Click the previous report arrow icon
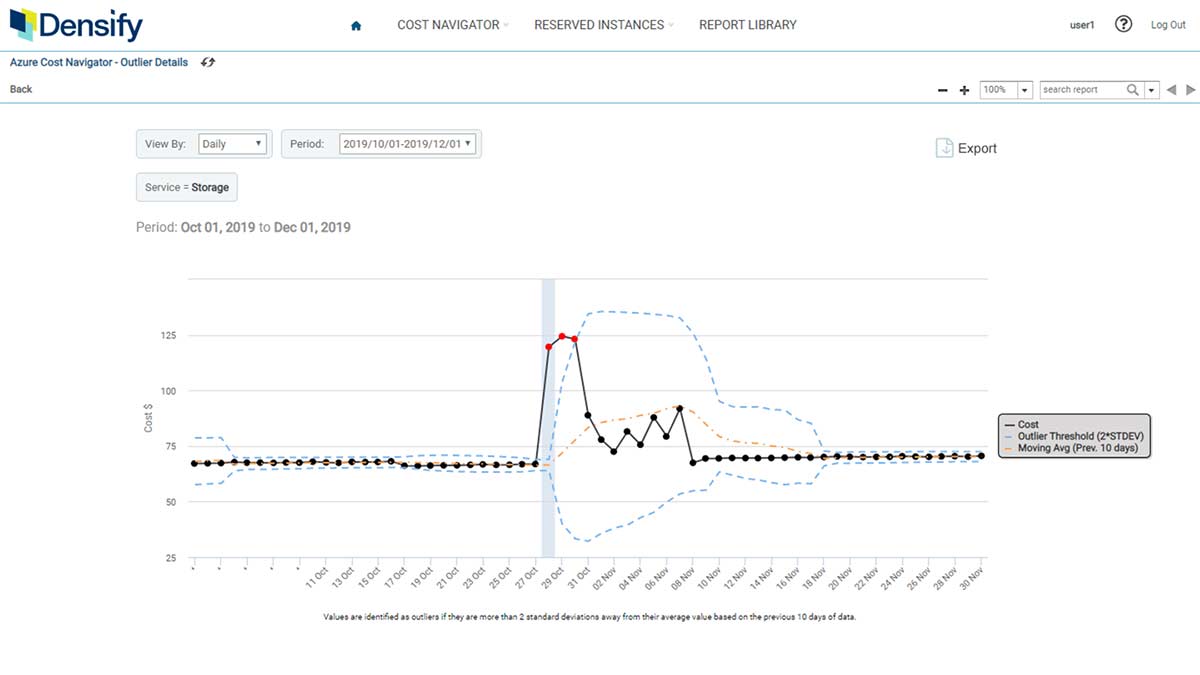 [1170, 89]
